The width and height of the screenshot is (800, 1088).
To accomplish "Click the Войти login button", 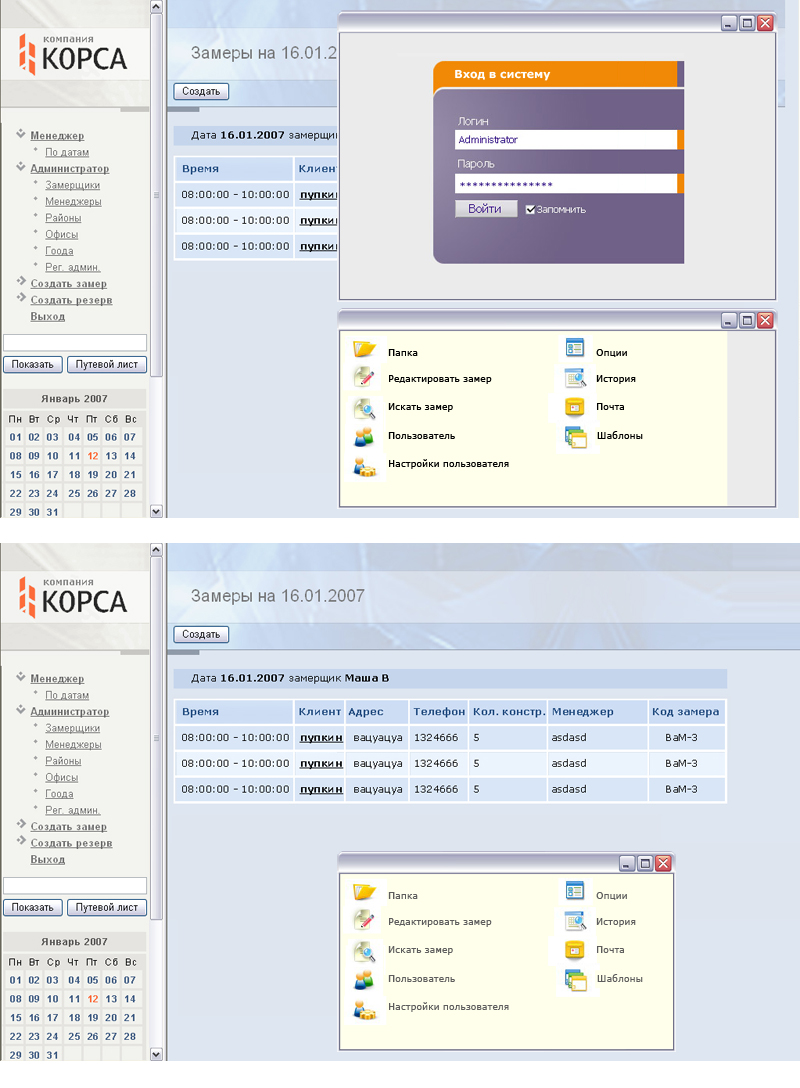I will (x=486, y=209).
